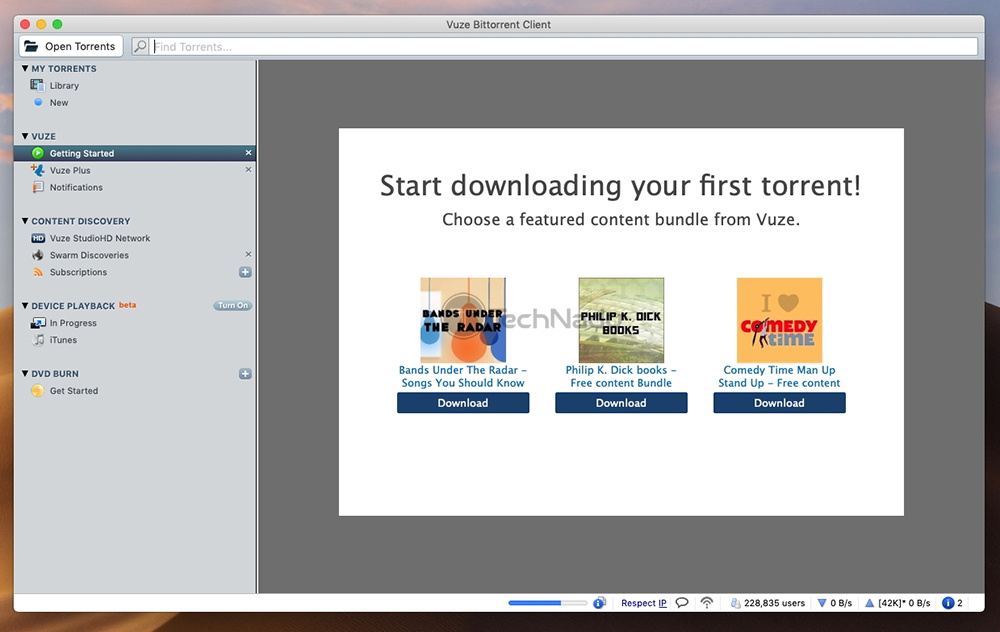Click the Open Torrents folder icon
This screenshot has width=1000, height=632.
coord(31,46)
